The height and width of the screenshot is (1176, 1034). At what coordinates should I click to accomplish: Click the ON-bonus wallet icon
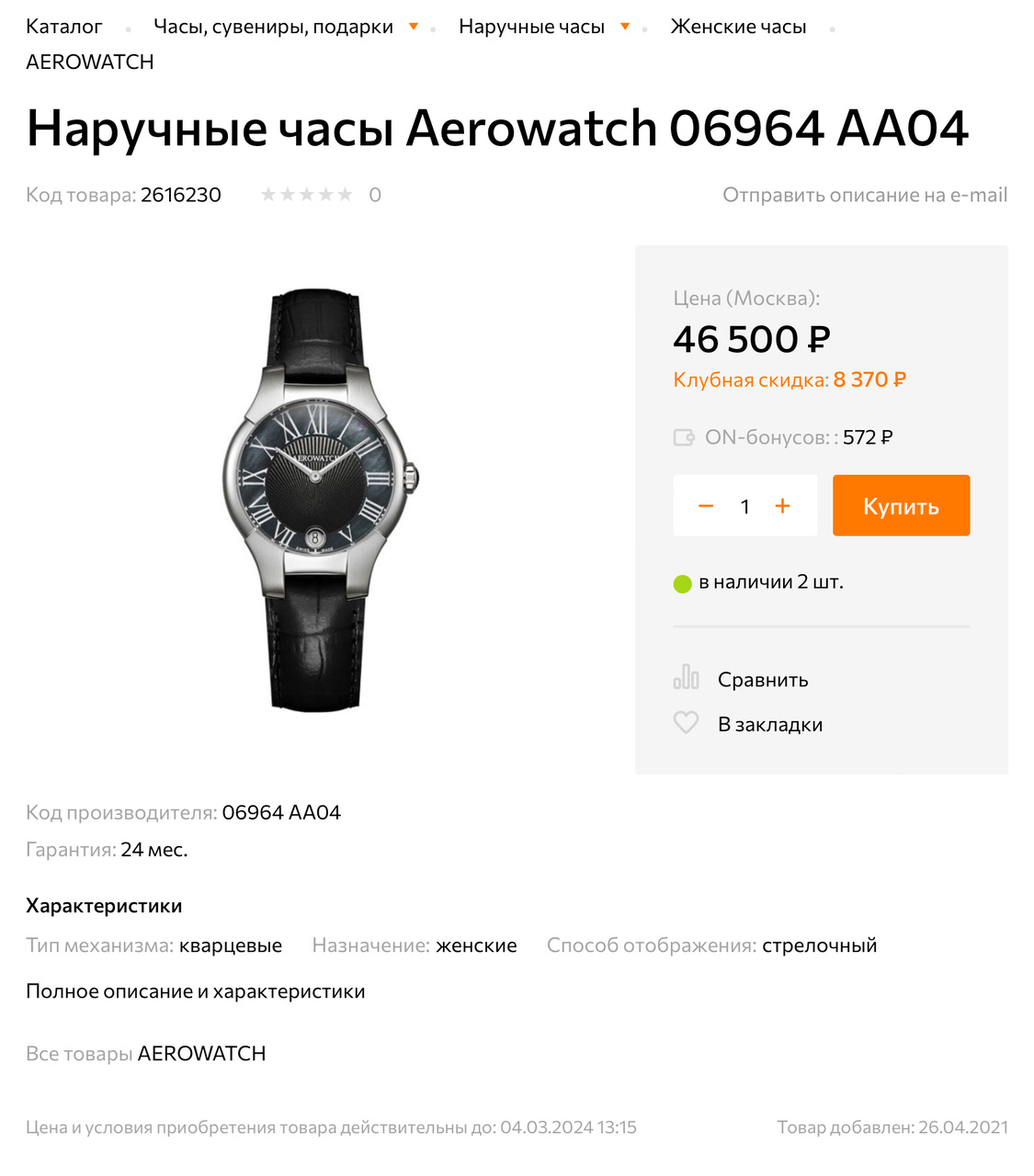pyautogui.click(x=684, y=437)
